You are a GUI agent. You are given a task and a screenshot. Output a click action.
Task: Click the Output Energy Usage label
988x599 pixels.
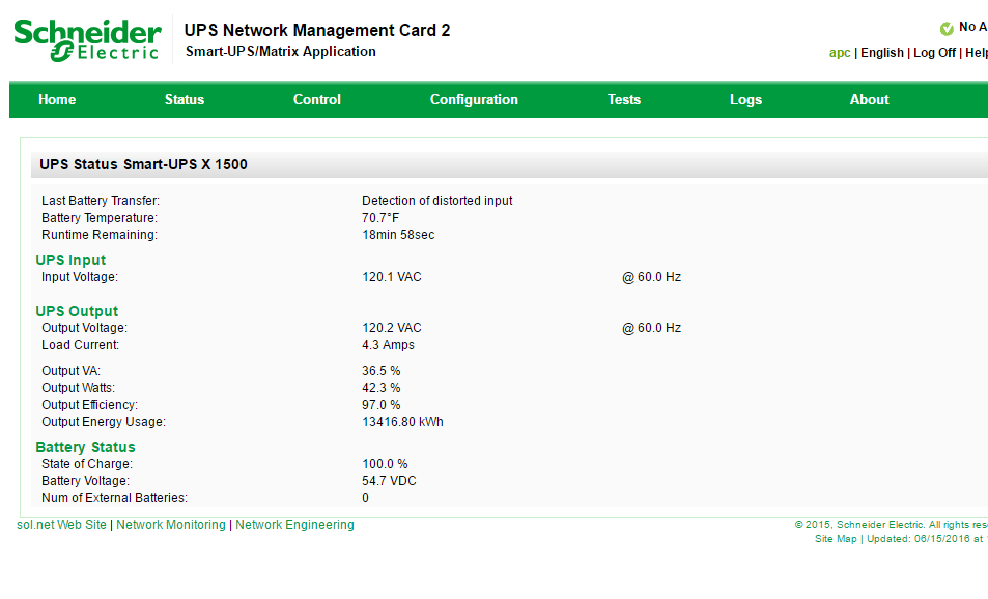click(104, 422)
